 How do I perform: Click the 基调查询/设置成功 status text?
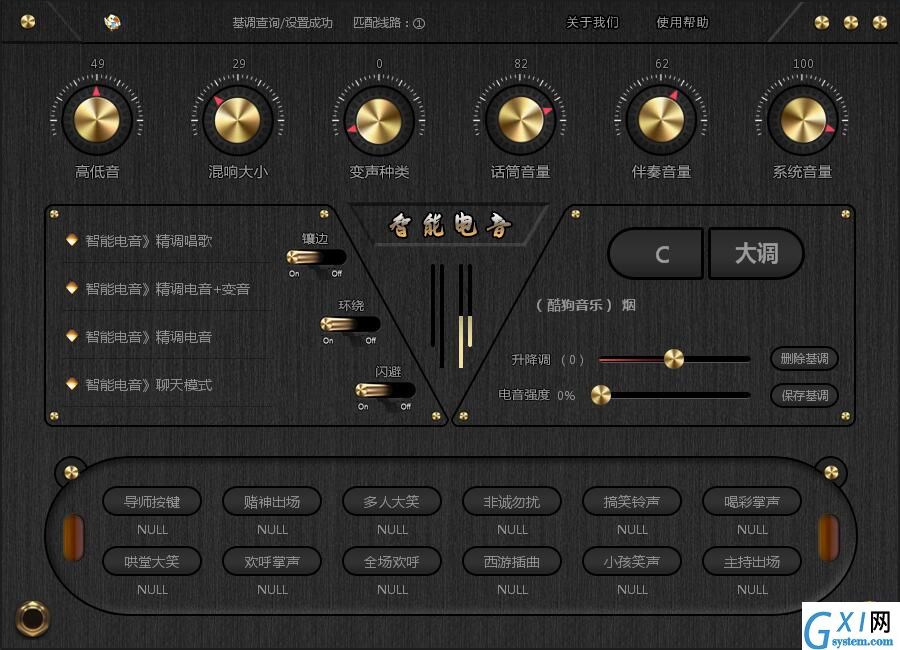coord(282,23)
